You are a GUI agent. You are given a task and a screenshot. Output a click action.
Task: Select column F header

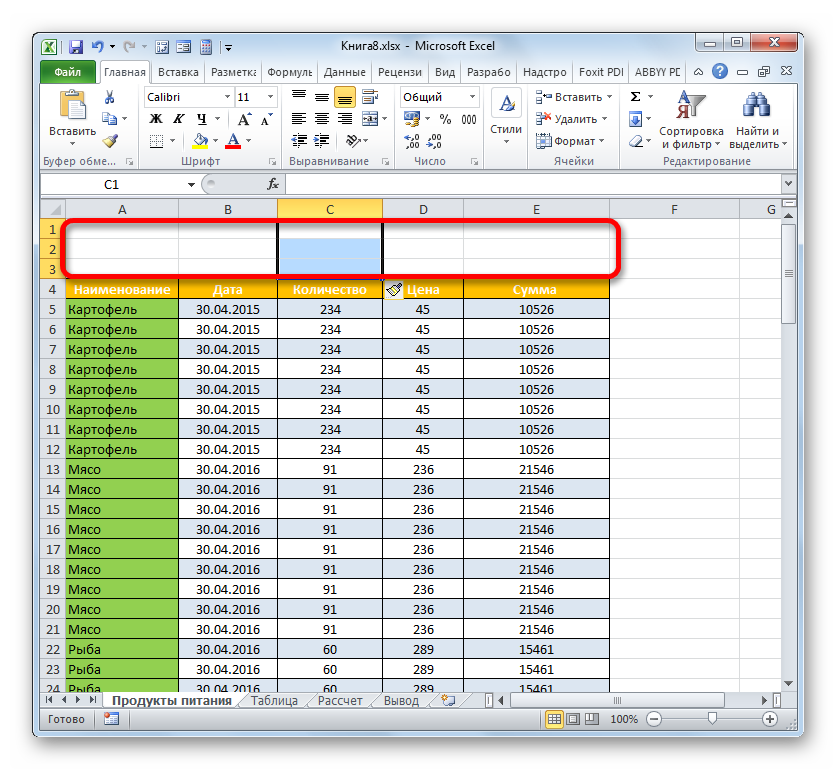coord(674,210)
